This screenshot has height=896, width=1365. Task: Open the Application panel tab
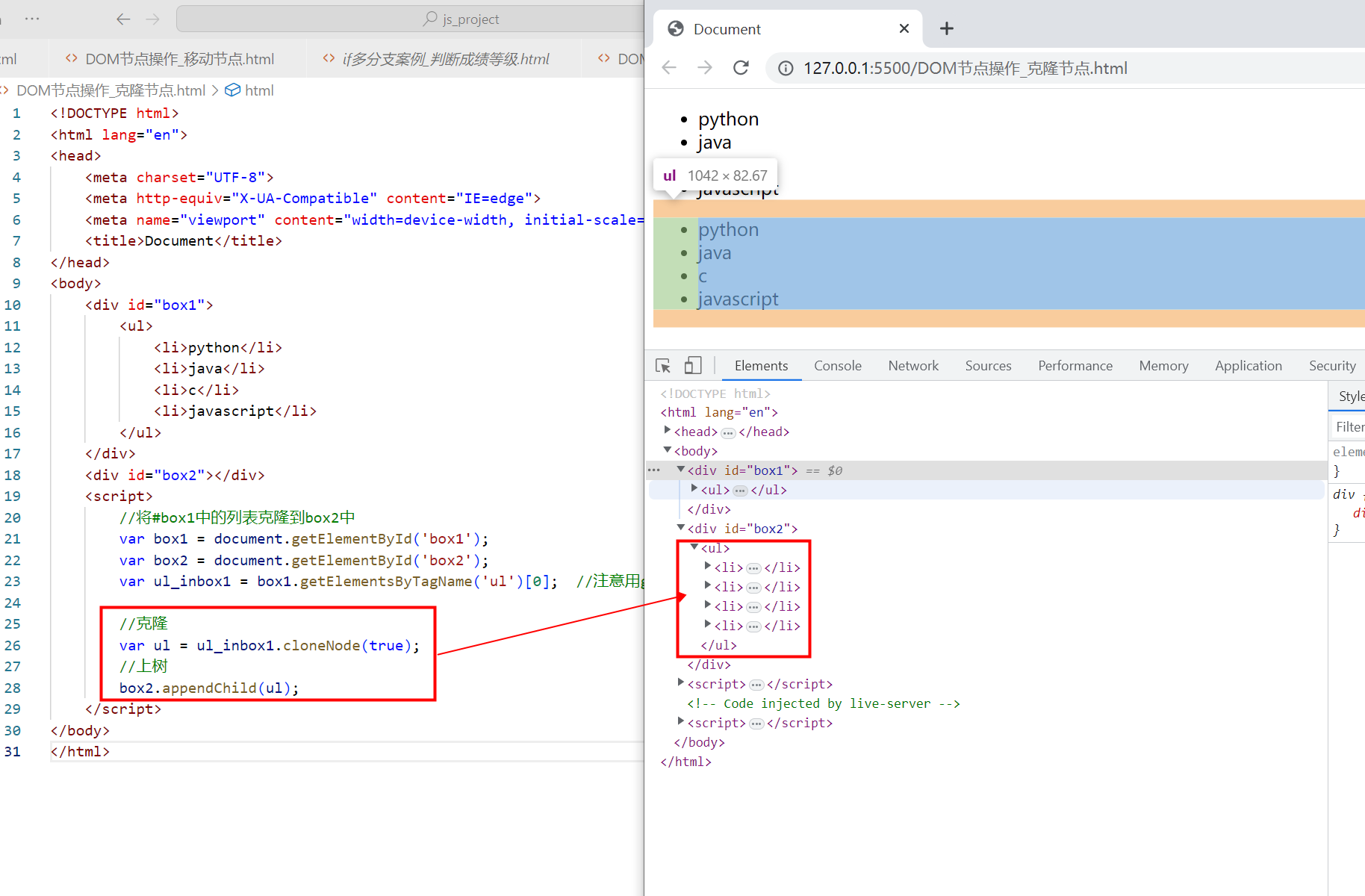pyautogui.click(x=1249, y=366)
